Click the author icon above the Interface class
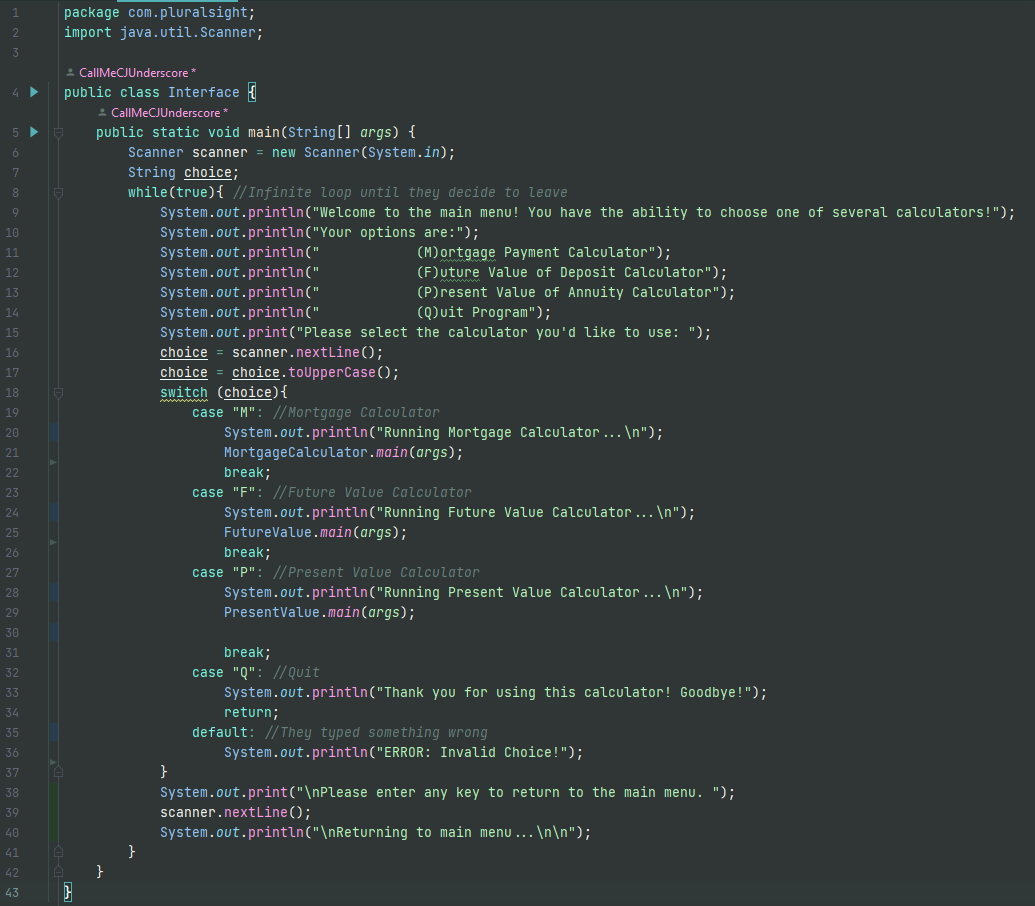 pyautogui.click(x=69, y=71)
